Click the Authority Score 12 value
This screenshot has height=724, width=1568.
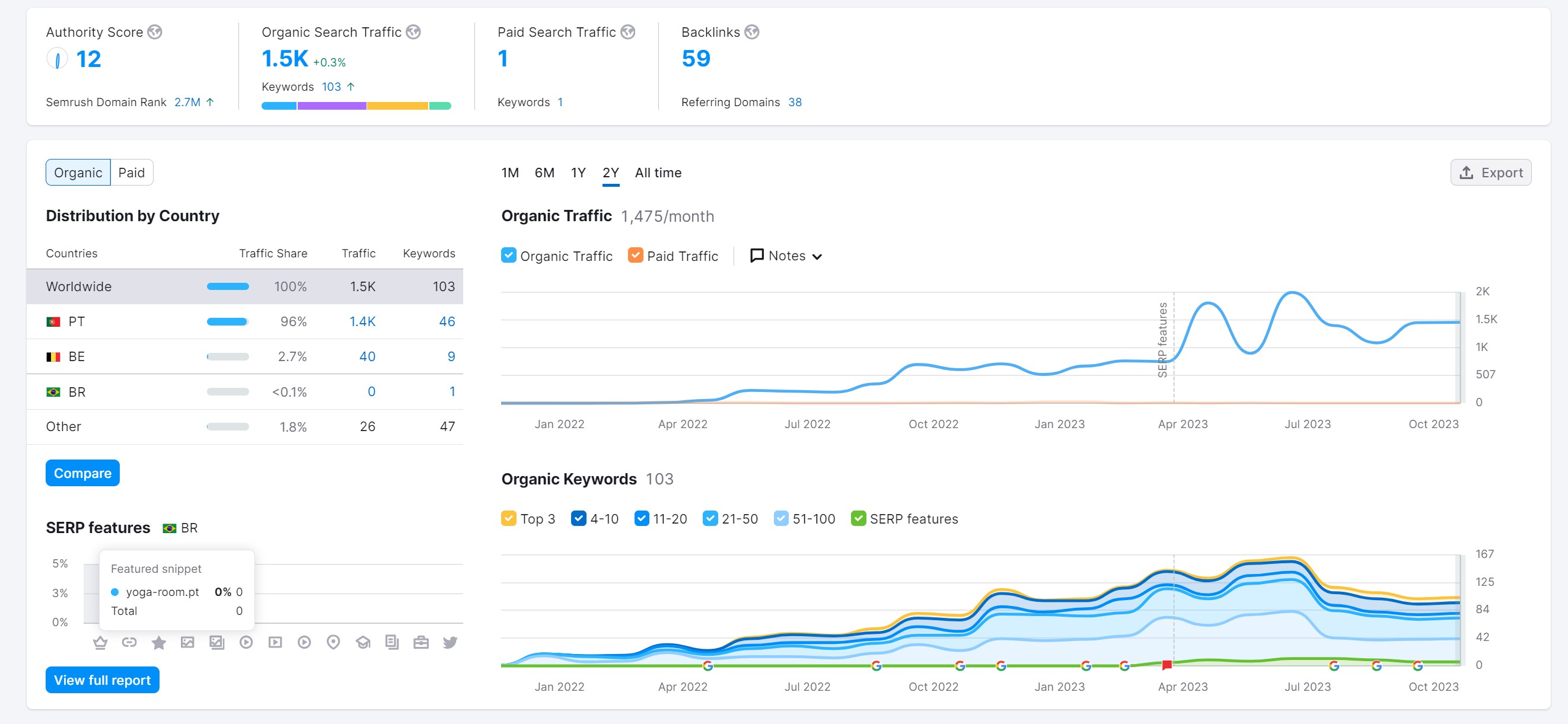point(88,59)
